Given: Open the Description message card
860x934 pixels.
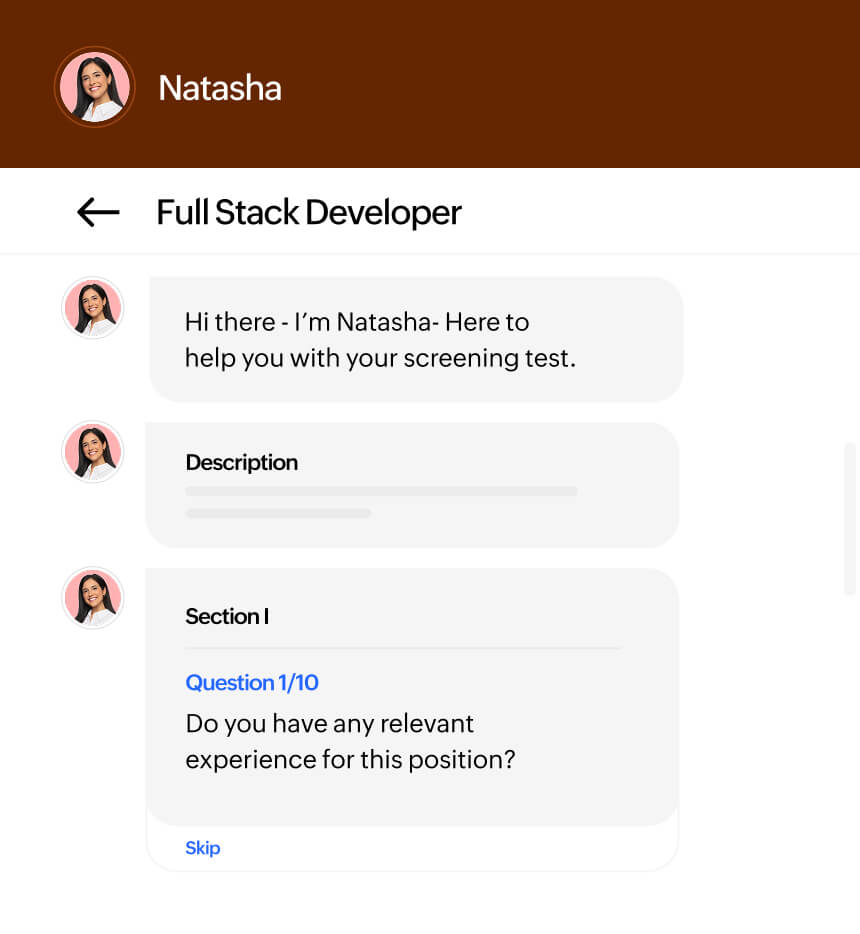Looking at the screenshot, I should pos(412,485).
